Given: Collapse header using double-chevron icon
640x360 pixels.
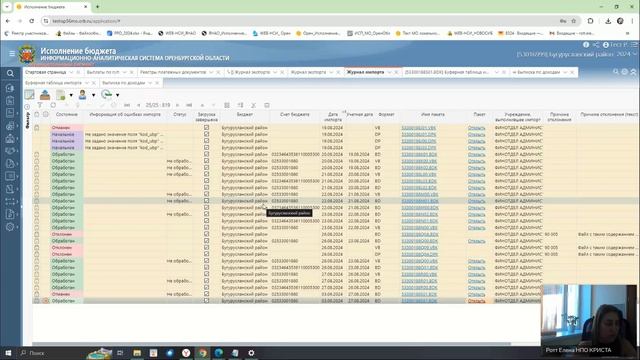Looking at the screenshot, I should click(633, 72).
